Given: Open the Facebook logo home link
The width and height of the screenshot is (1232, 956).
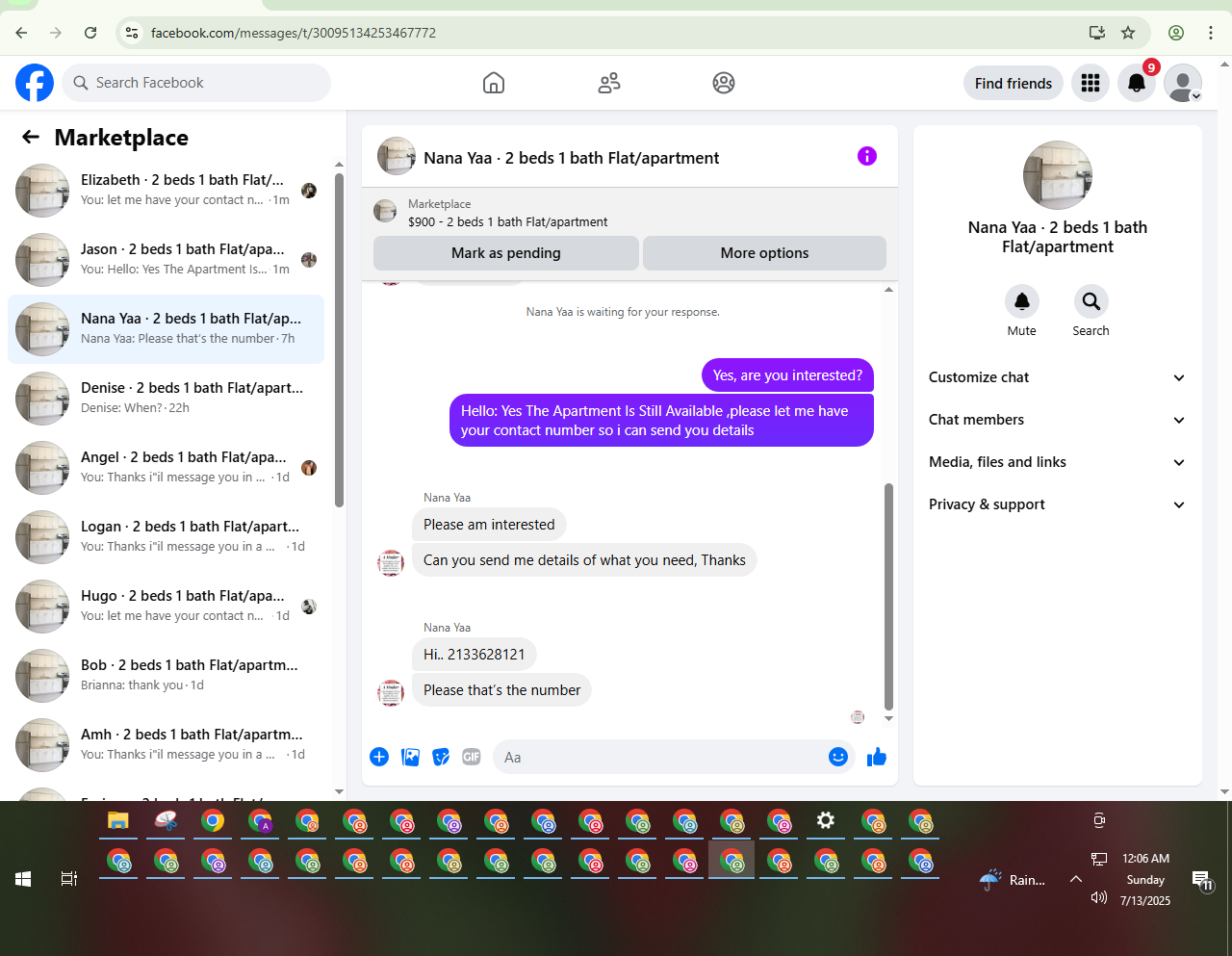Looking at the screenshot, I should click(35, 83).
